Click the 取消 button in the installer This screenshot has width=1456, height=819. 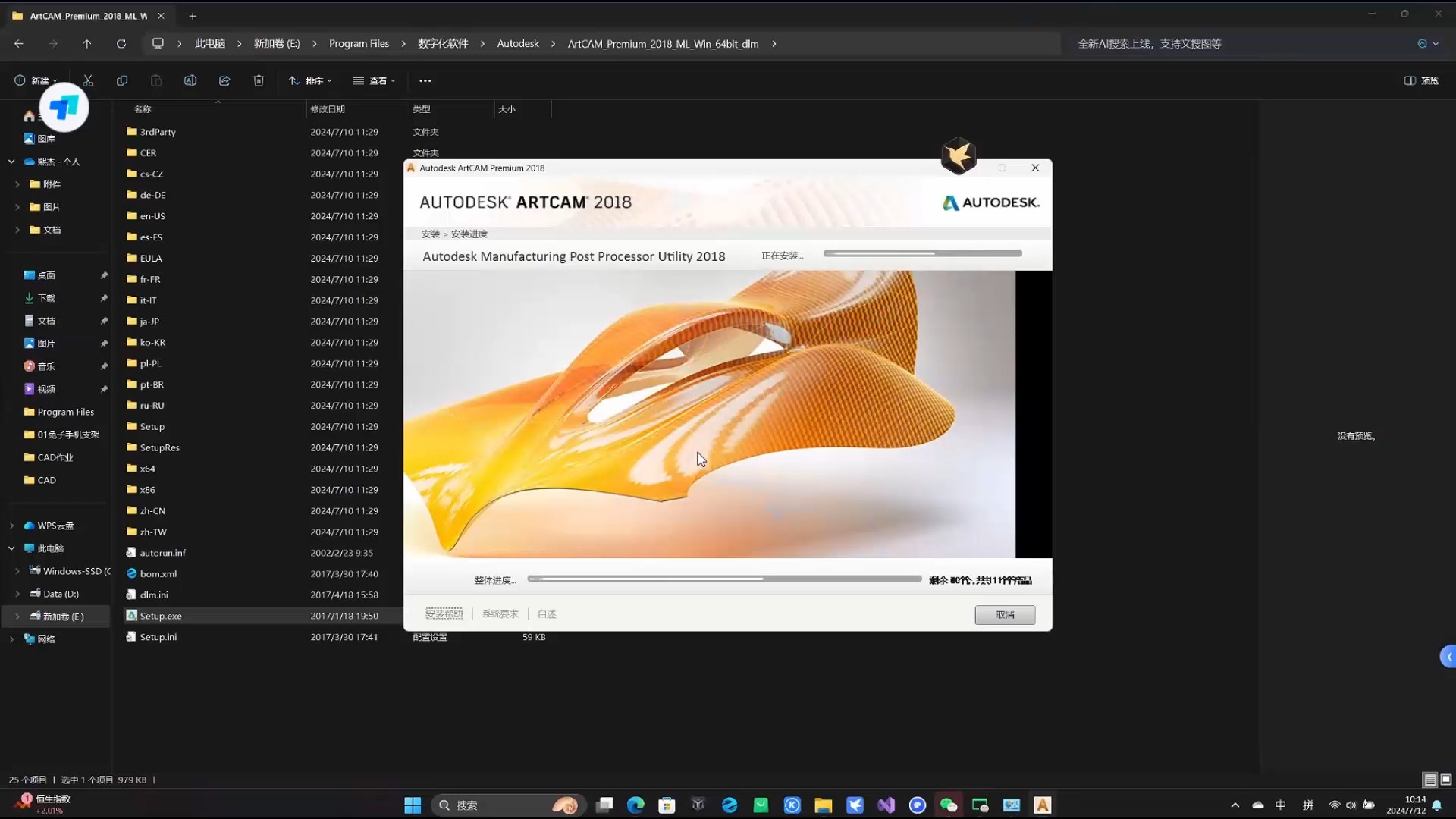click(1005, 614)
